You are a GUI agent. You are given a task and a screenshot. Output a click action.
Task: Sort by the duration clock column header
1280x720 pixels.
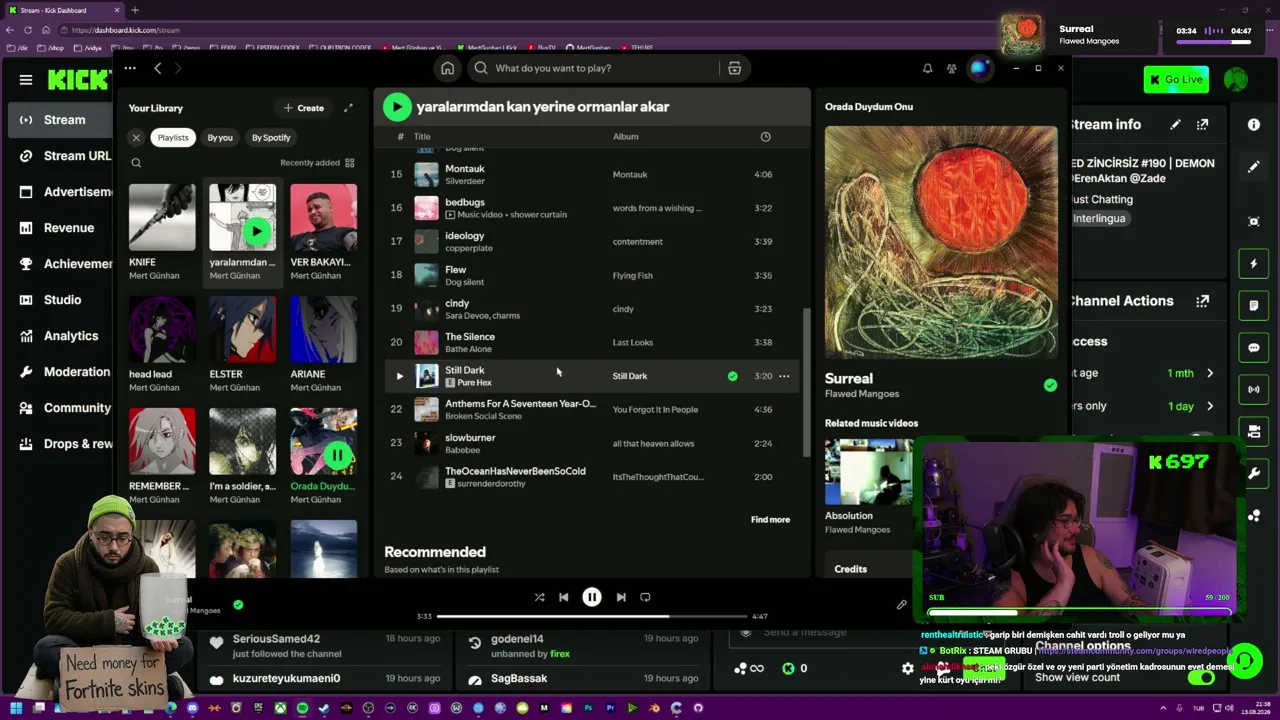click(x=765, y=137)
